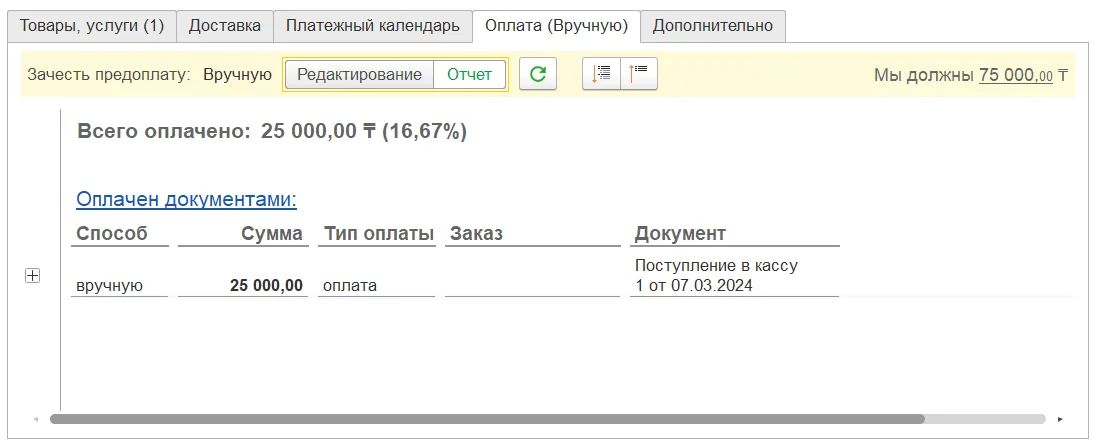
Task: Select the Отчет view toggle
Action: 469,74
